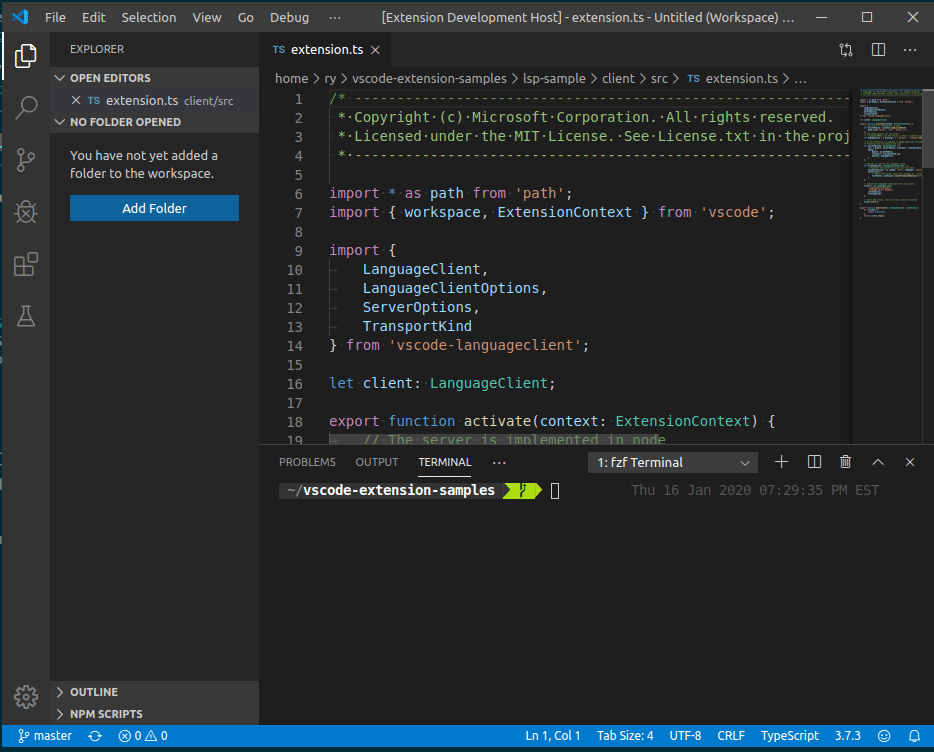Image resolution: width=934 pixels, height=752 pixels.
Task: Click the VS Code logo icon
Action: point(20,17)
